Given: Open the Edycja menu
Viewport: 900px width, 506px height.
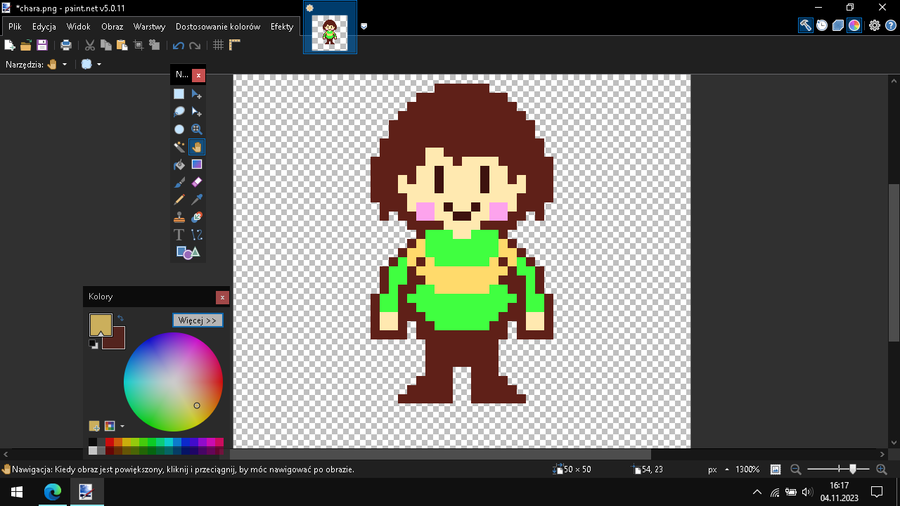Looking at the screenshot, I should tap(44, 26).
